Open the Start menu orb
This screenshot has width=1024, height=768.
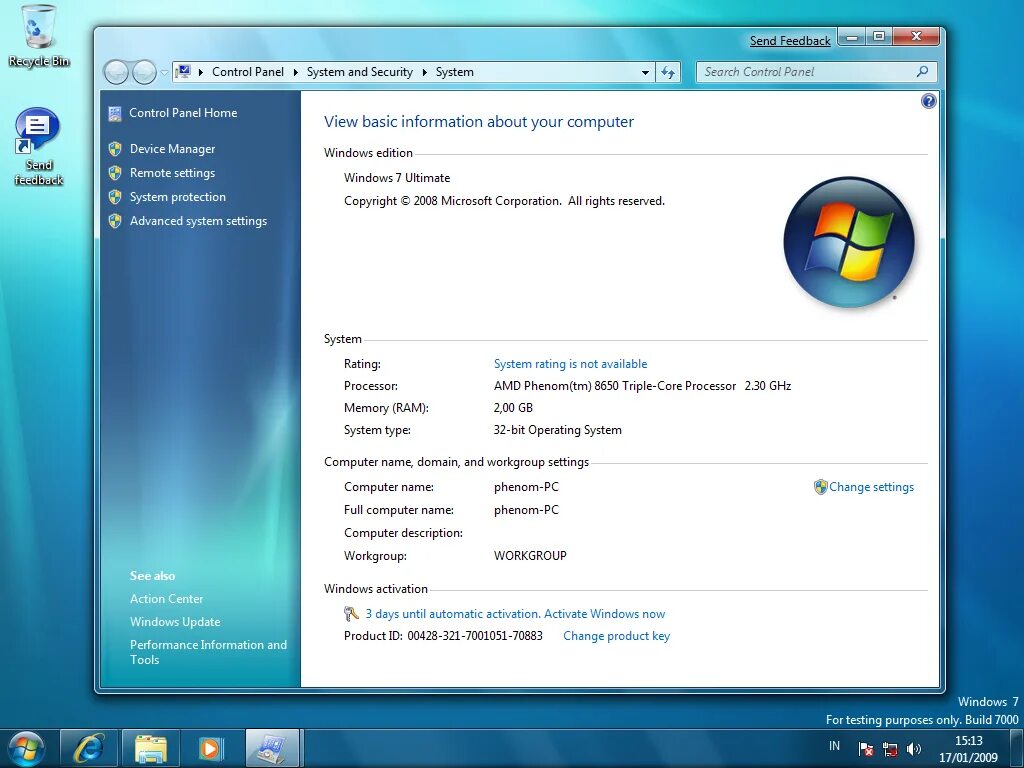pos(27,748)
